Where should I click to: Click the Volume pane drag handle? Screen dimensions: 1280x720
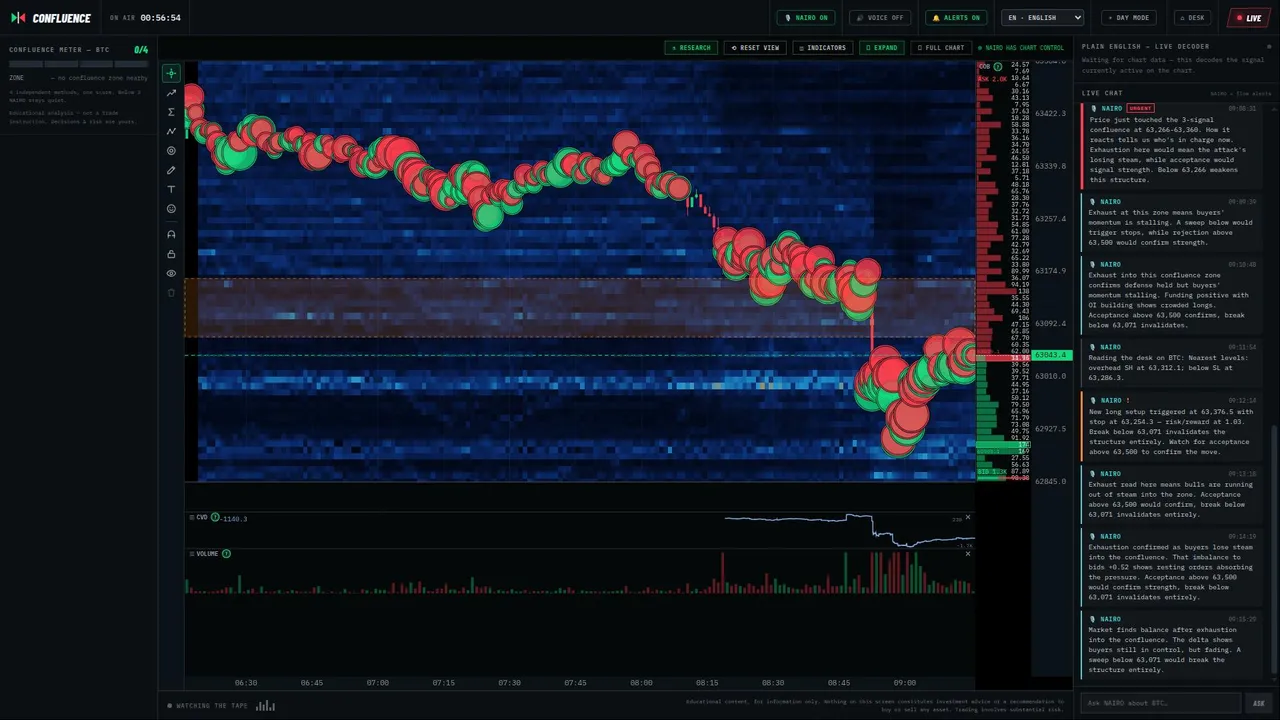click(191, 554)
